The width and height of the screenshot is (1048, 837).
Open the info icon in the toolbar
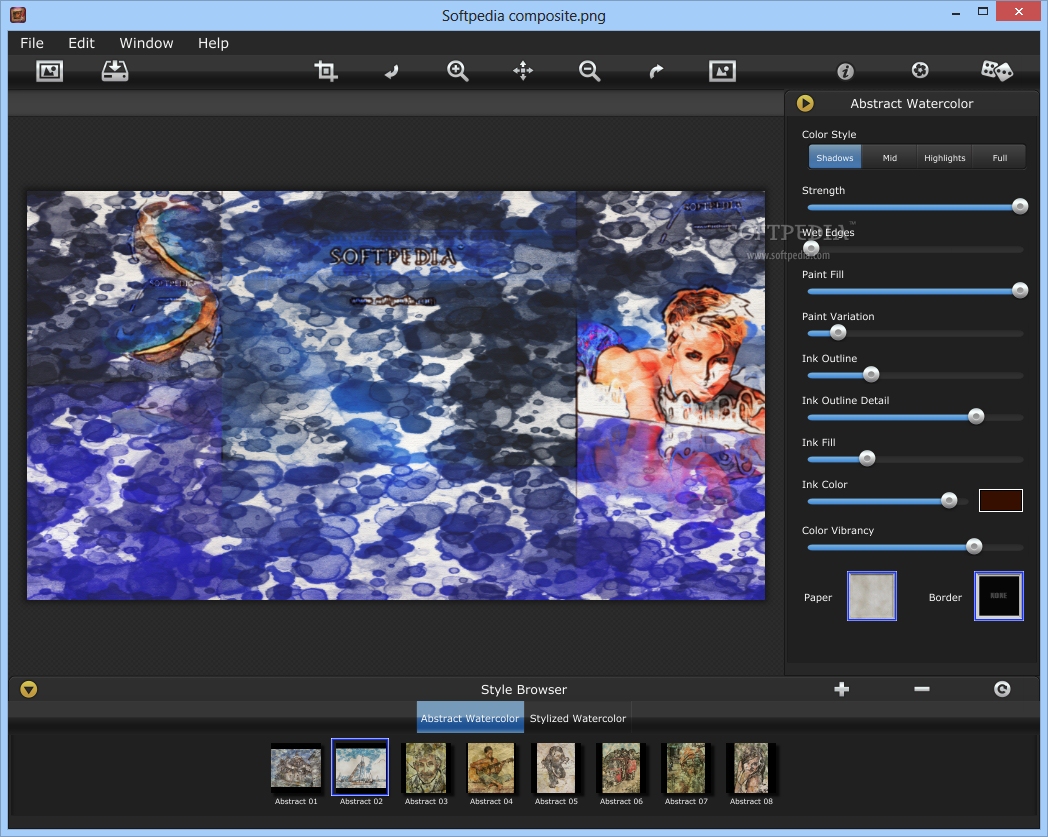[845, 71]
